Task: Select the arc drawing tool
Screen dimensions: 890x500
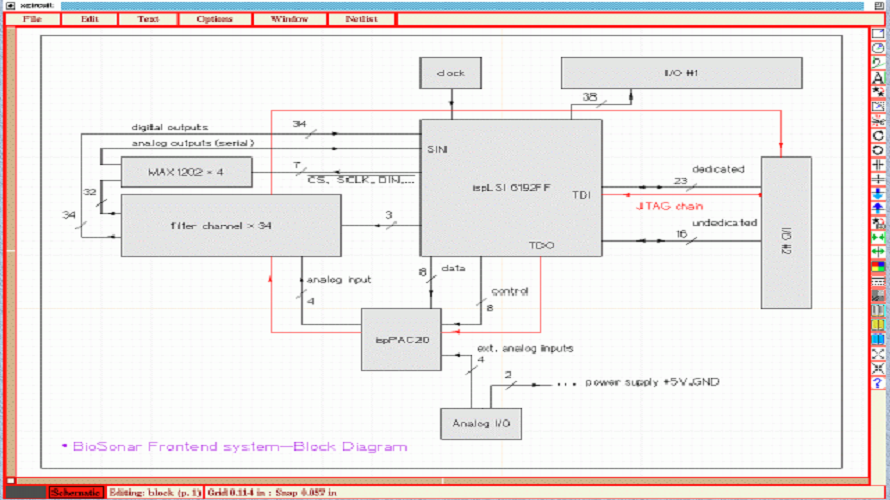Action: [878, 48]
